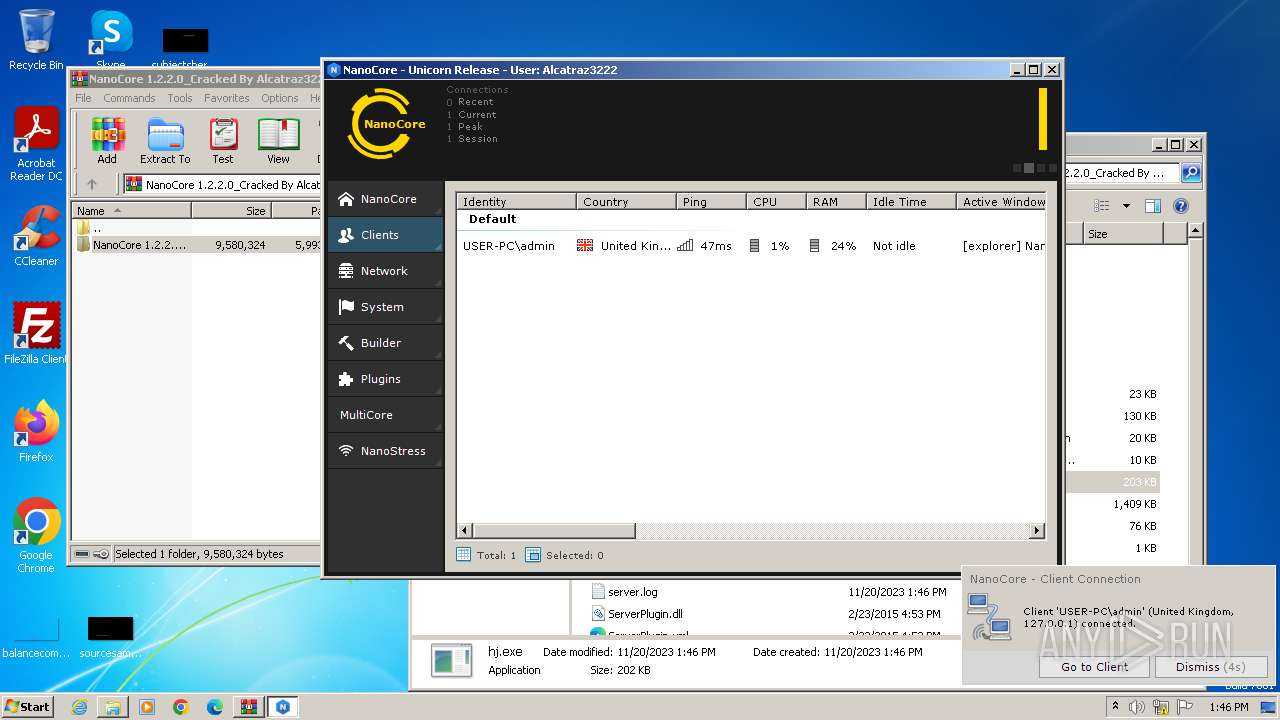Toggle Explorer preview pane icon

(1152, 206)
